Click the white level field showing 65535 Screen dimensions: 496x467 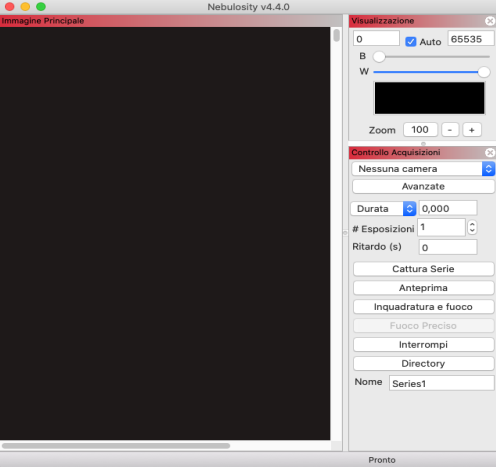click(x=471, y=39)
